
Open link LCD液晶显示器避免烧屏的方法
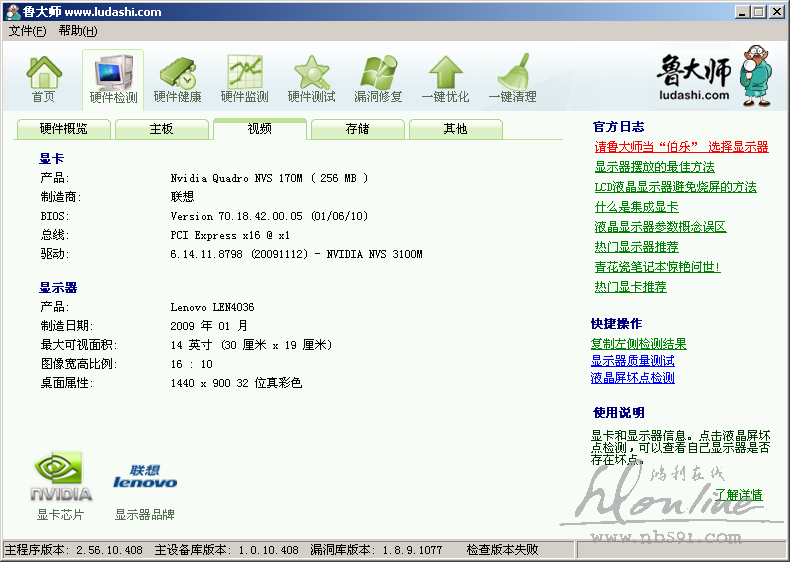click(x=675, y=187)
